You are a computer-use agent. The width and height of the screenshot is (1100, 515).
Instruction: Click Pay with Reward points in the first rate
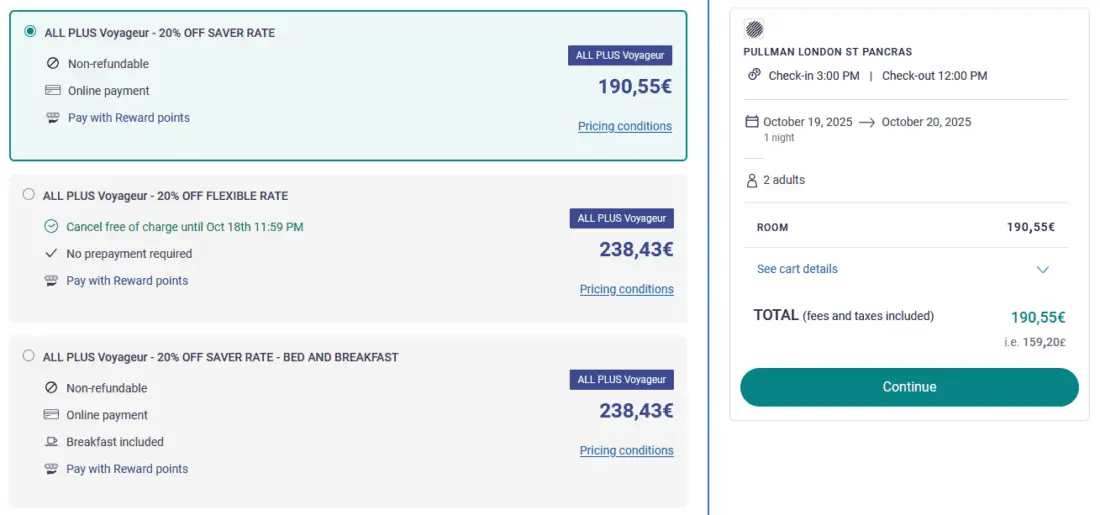128,117
